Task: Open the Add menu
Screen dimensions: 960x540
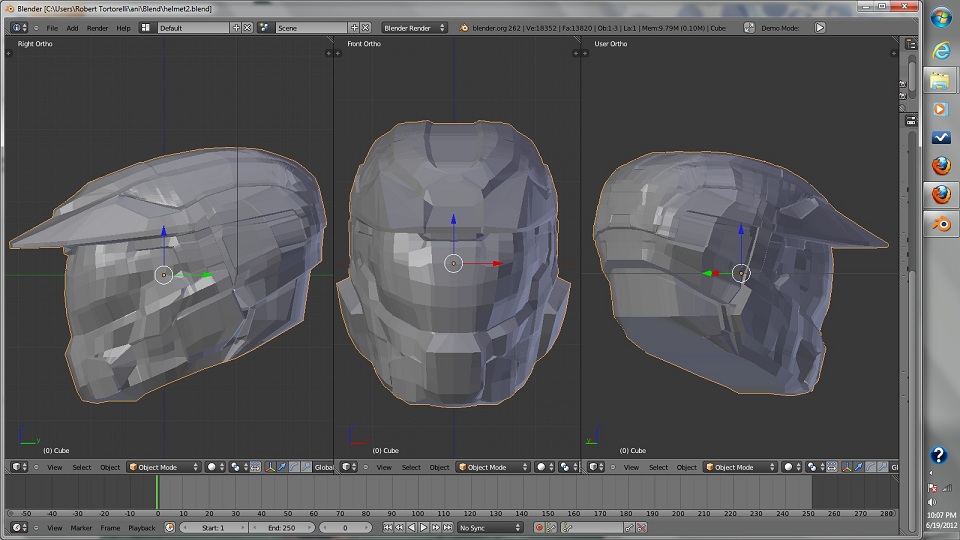Action: 72,28
